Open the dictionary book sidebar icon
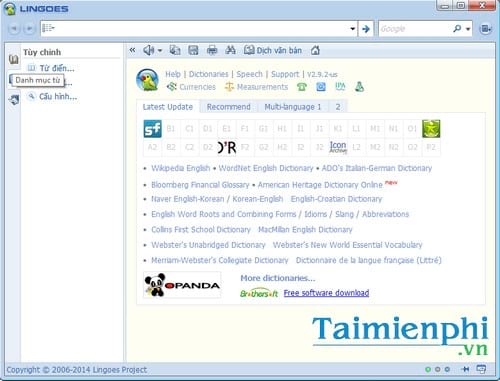 point(14,59)
